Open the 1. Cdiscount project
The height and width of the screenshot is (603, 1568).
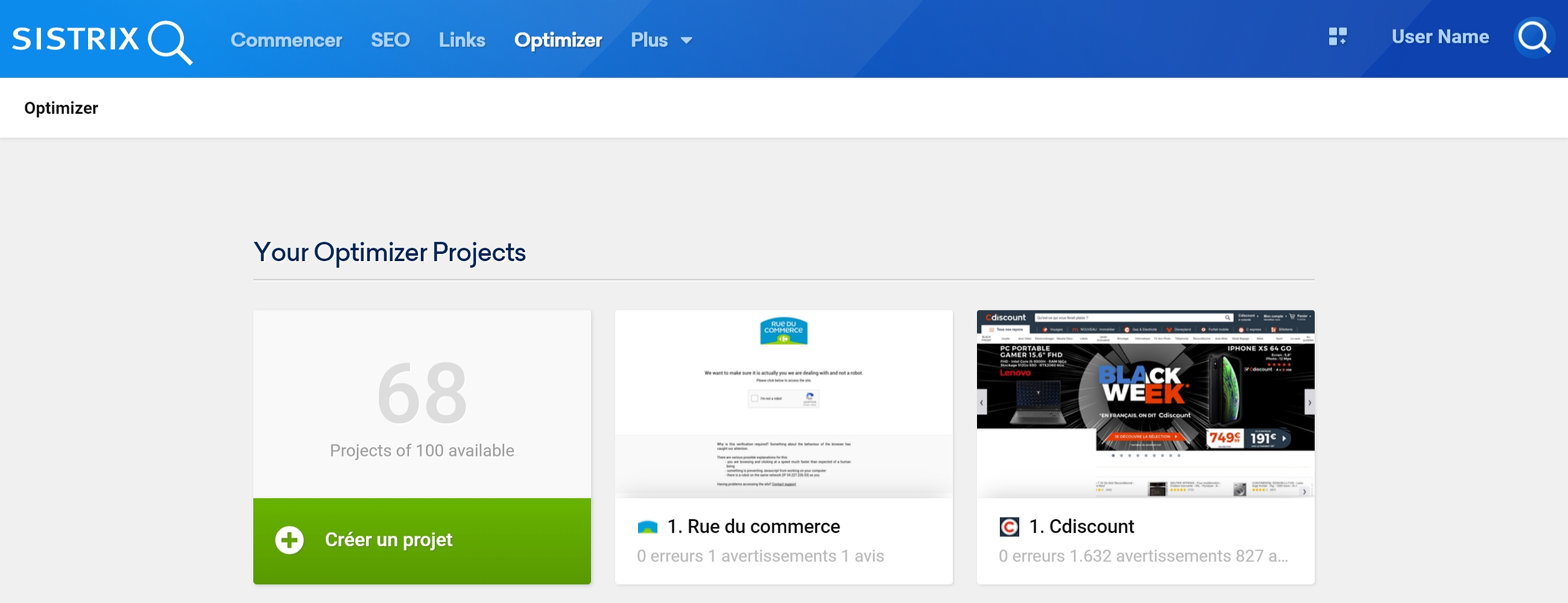[x=1081, y=526]
